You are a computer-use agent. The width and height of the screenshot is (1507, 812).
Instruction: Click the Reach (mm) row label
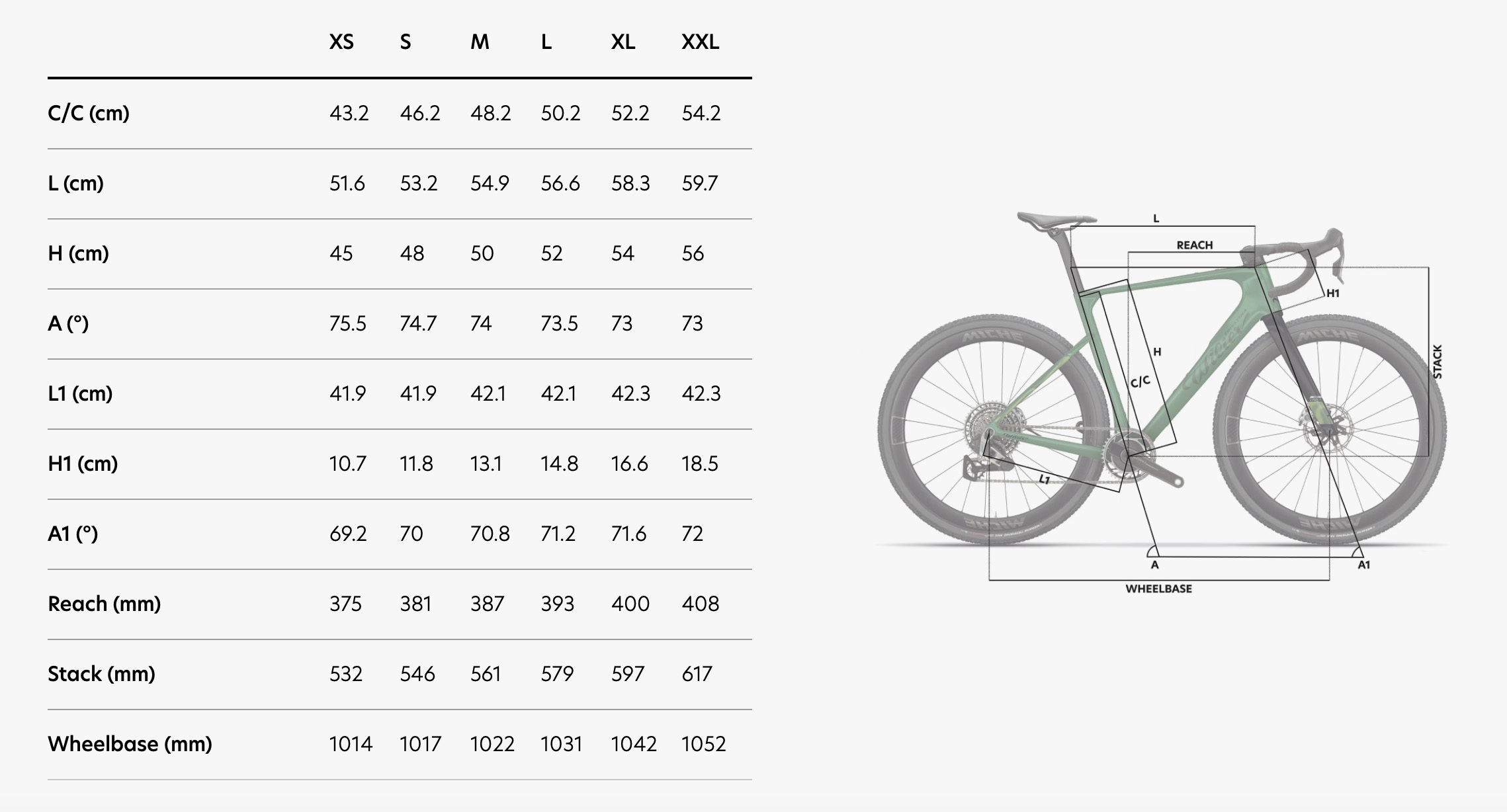[x=104, y=604]
